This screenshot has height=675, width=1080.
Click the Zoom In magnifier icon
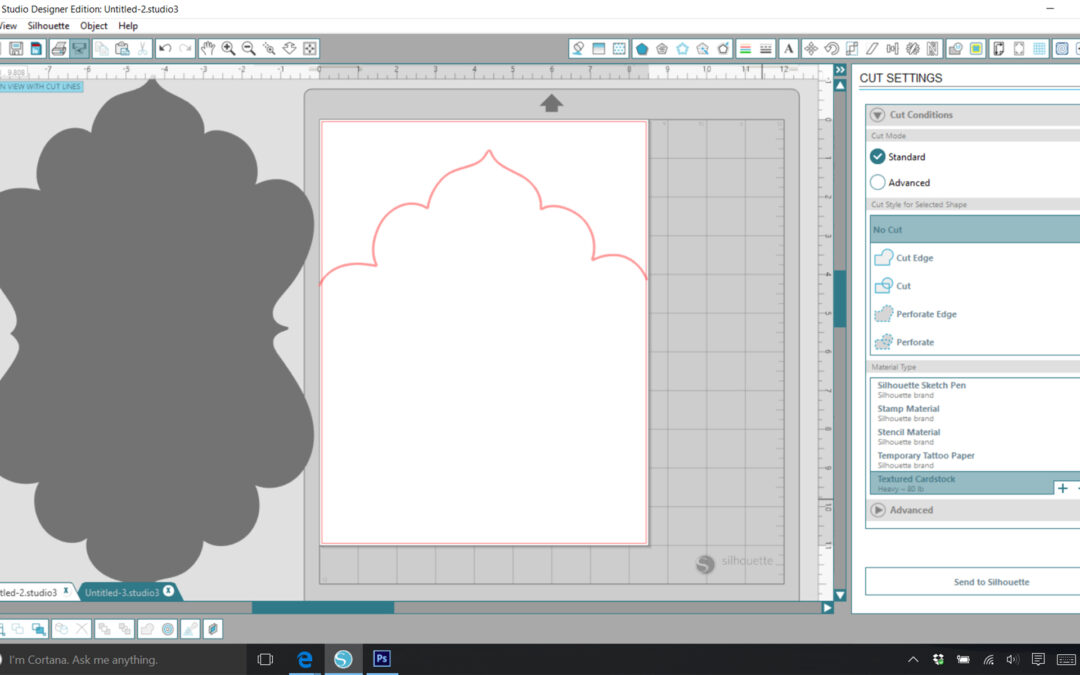228,48
